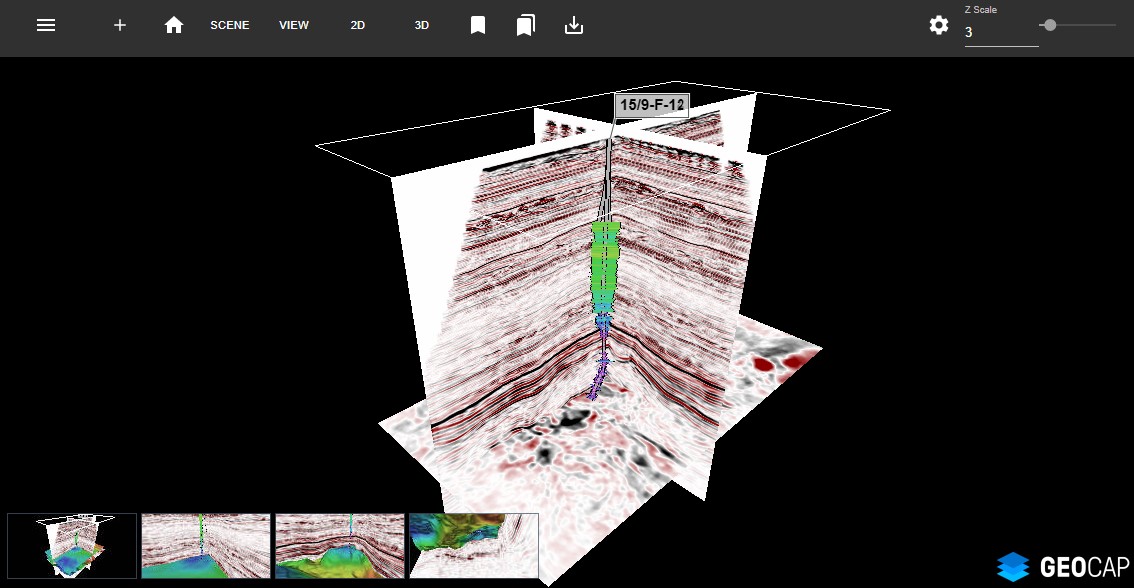Click the home icon to reset the view
The height and width of the screenshot is (588, 1134).
point(174,25)
